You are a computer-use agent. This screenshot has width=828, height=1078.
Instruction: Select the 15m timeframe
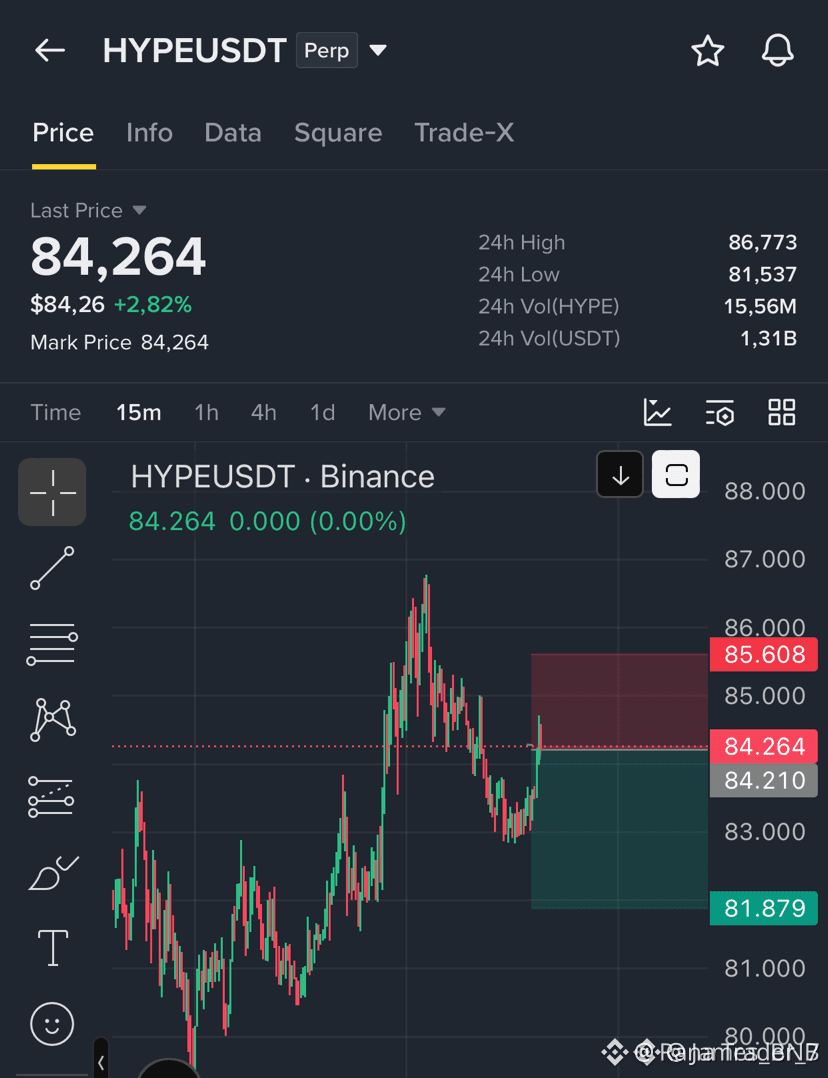tap(138, 412)
